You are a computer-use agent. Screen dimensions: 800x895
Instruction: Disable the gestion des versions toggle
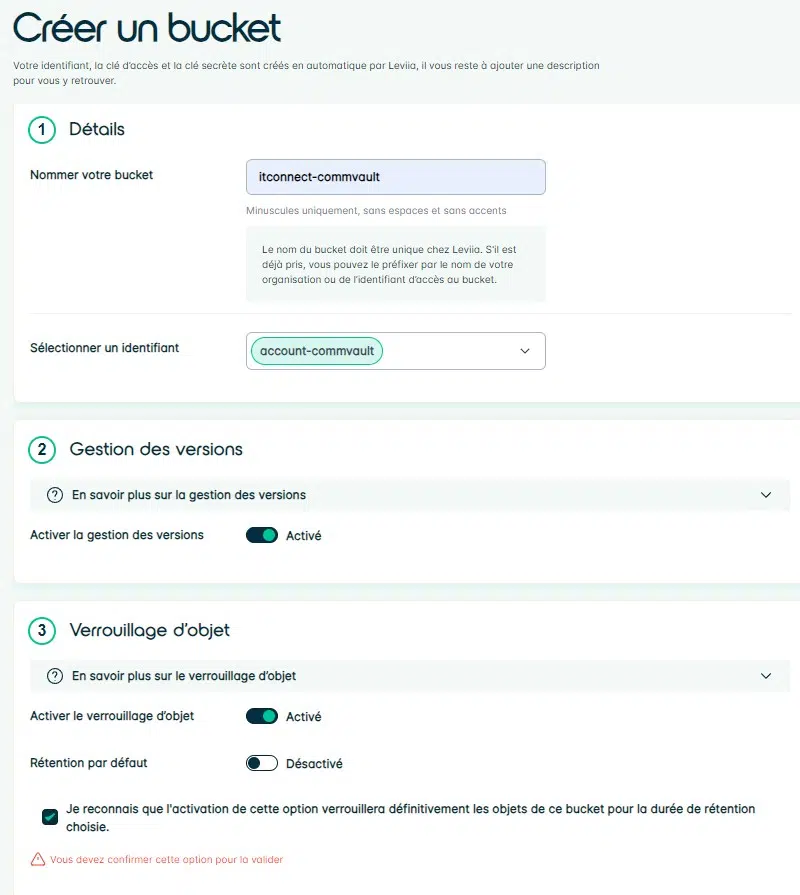(x=262, y=535)
